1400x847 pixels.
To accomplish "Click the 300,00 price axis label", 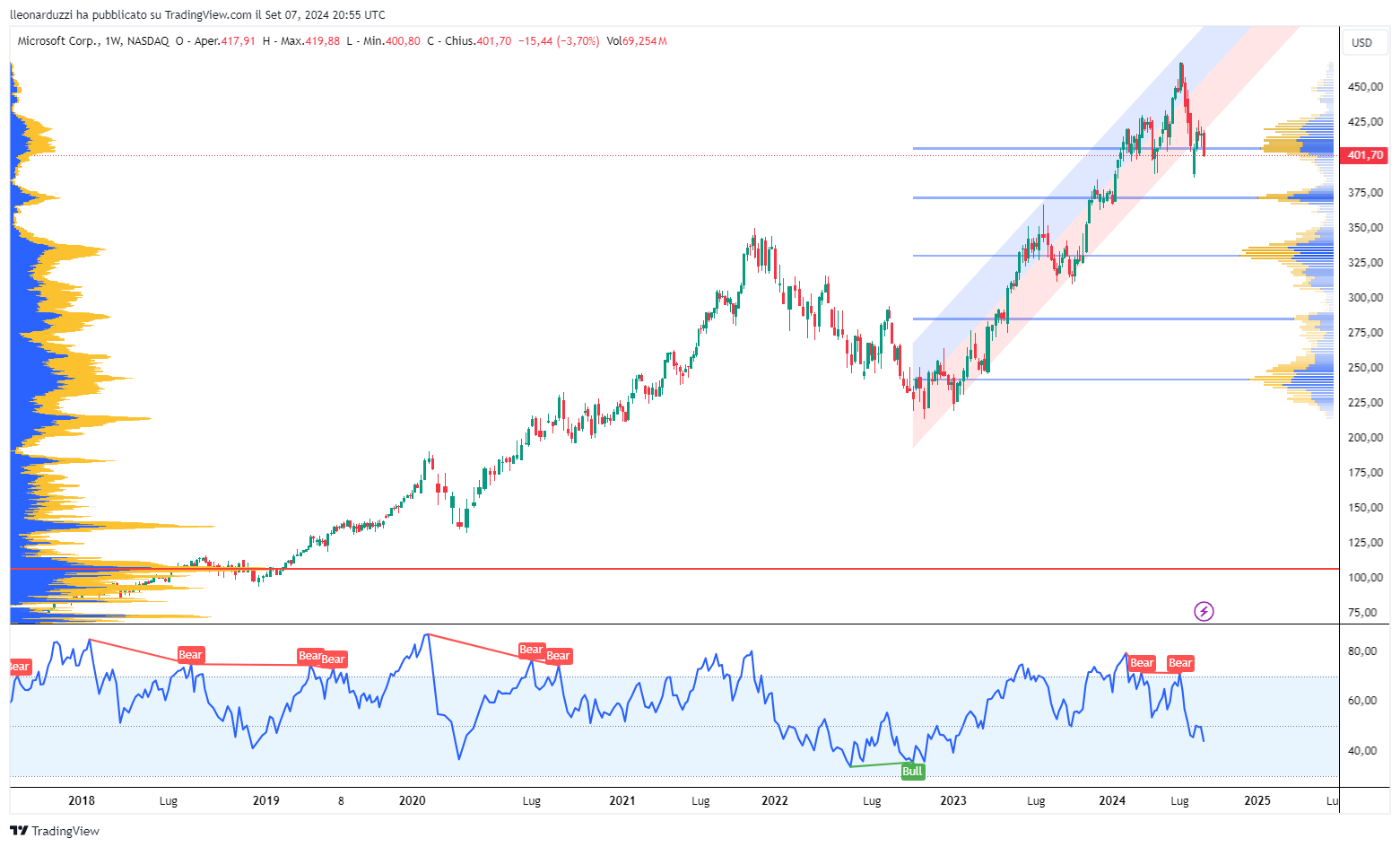I will coord(1364,298).
